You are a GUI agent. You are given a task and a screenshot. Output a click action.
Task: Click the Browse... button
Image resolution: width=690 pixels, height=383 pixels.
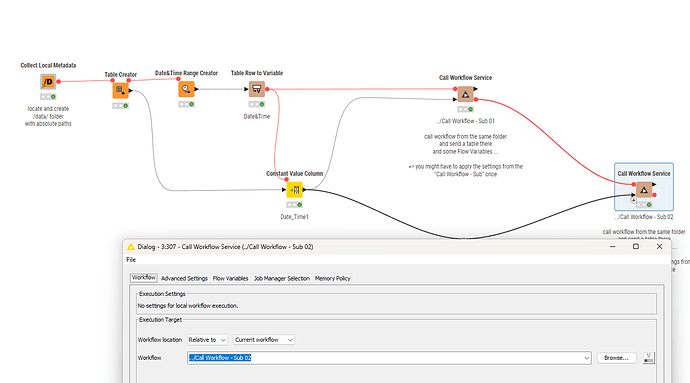point(616,358)
